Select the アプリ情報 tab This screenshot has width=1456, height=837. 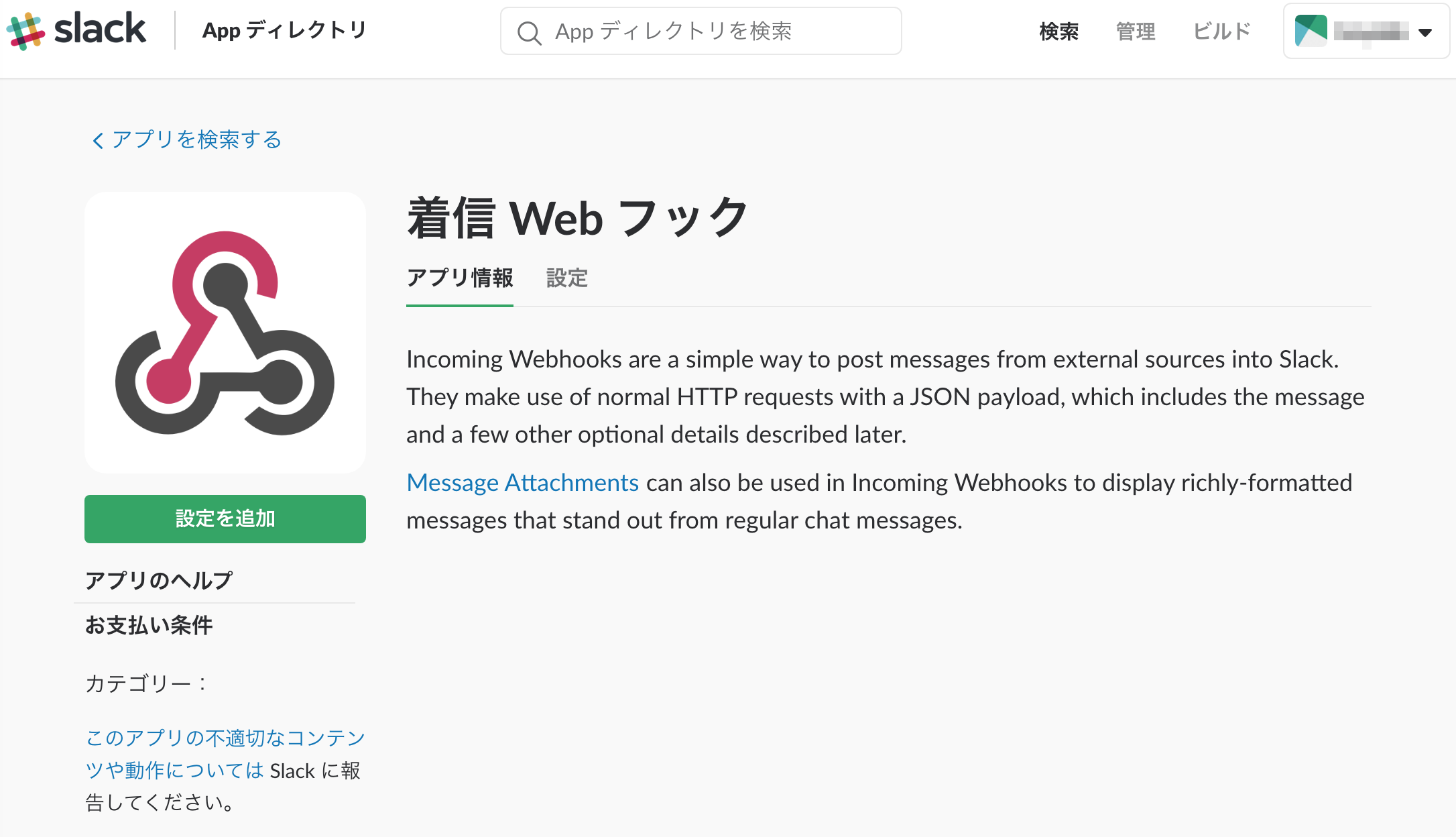pos(460,278)
